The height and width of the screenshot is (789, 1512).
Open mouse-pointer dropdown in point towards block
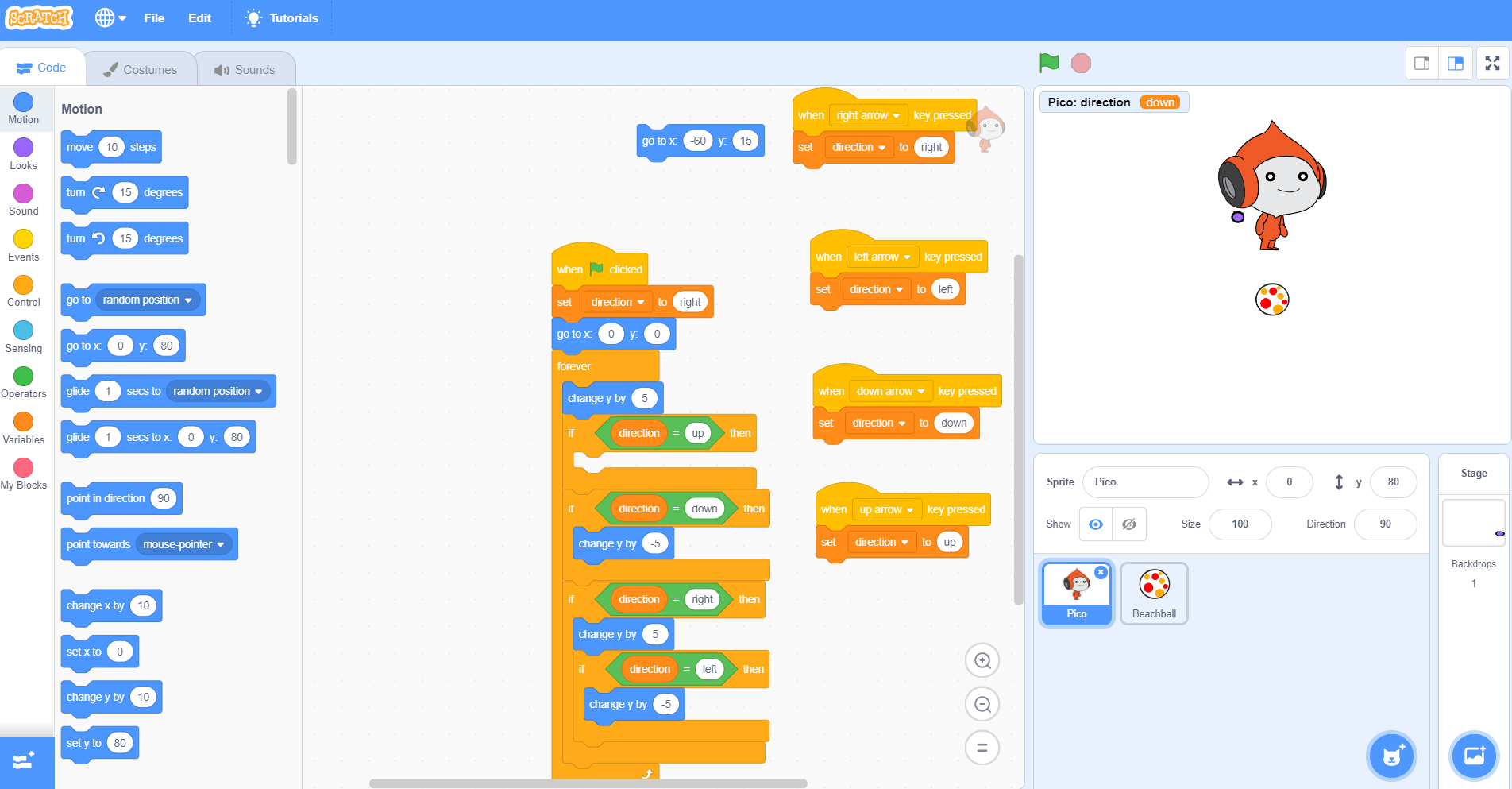tap(184, 544)
